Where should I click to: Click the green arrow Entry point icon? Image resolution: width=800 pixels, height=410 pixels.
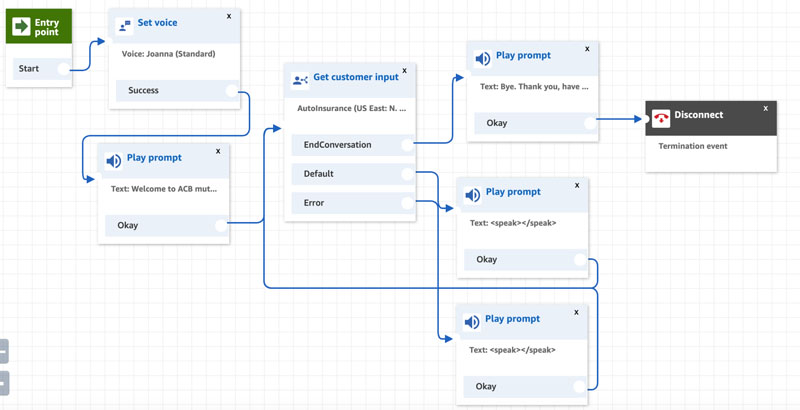point(21,27)
